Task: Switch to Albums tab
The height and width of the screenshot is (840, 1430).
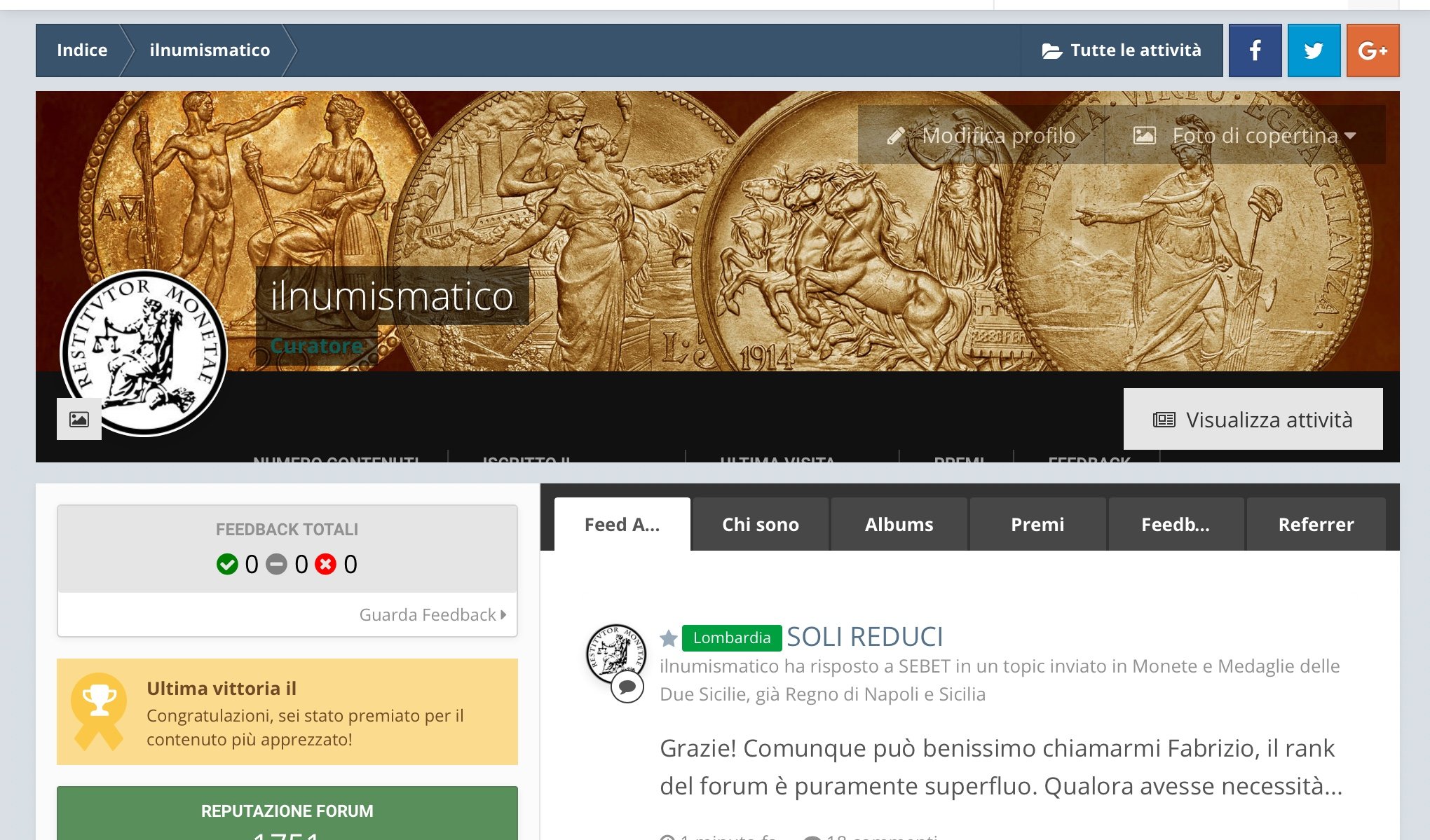Action: [899, 524]
